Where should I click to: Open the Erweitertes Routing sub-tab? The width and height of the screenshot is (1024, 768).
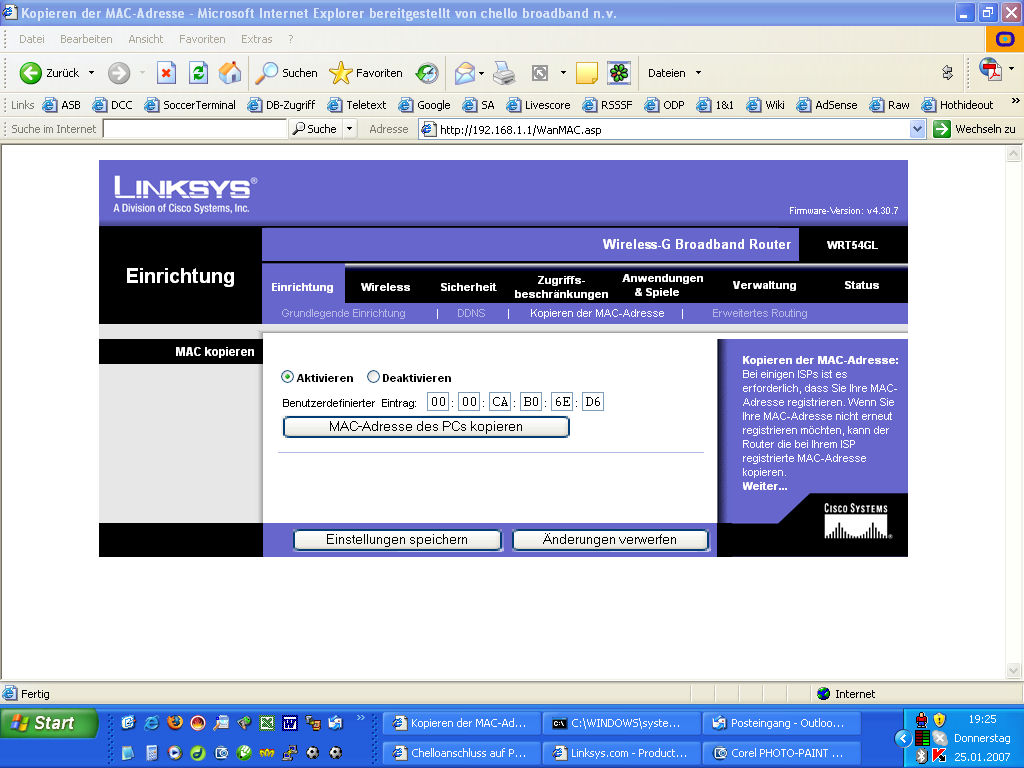(x=760, y=313)
